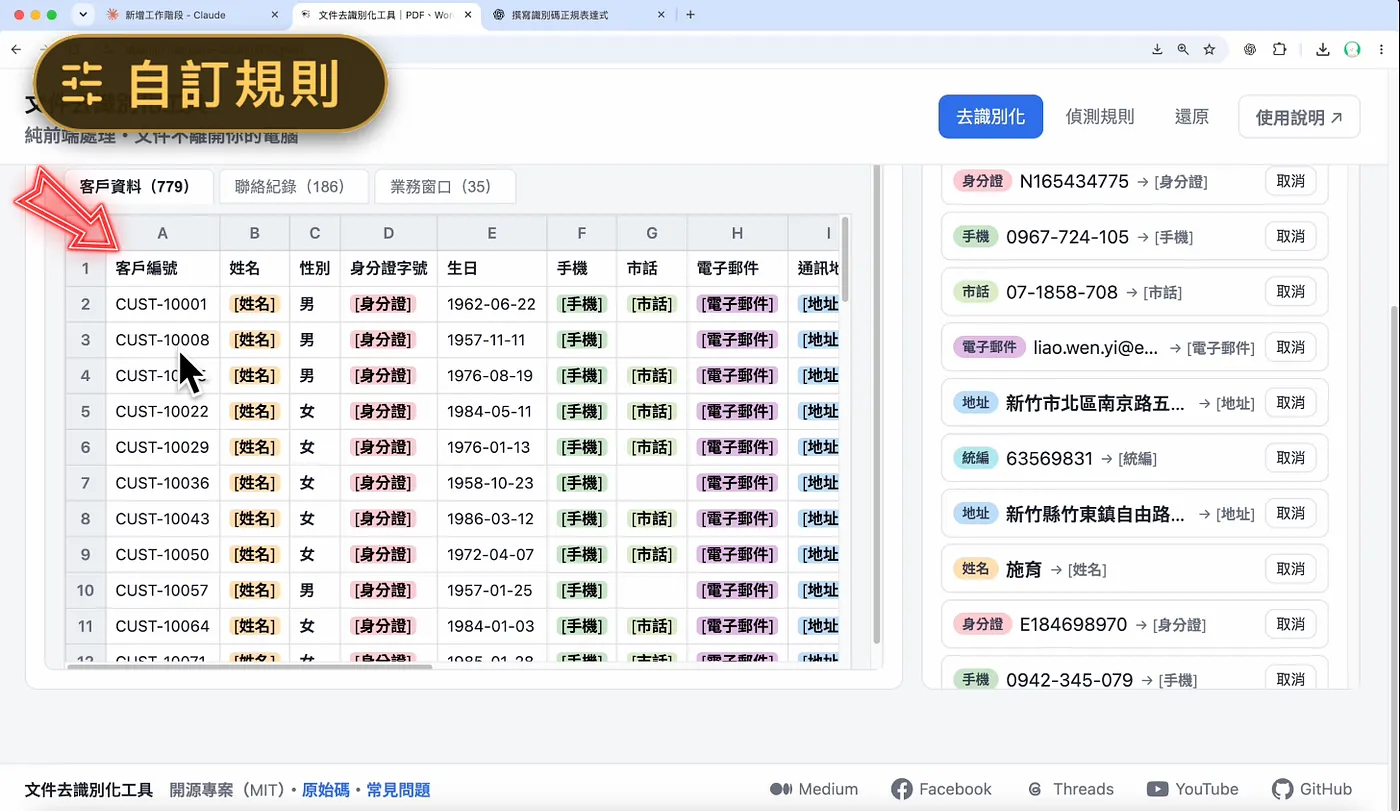Open the Threads icon link in footer
The width and height of the screenshot is (1400, 811).
click(1070, 789)
